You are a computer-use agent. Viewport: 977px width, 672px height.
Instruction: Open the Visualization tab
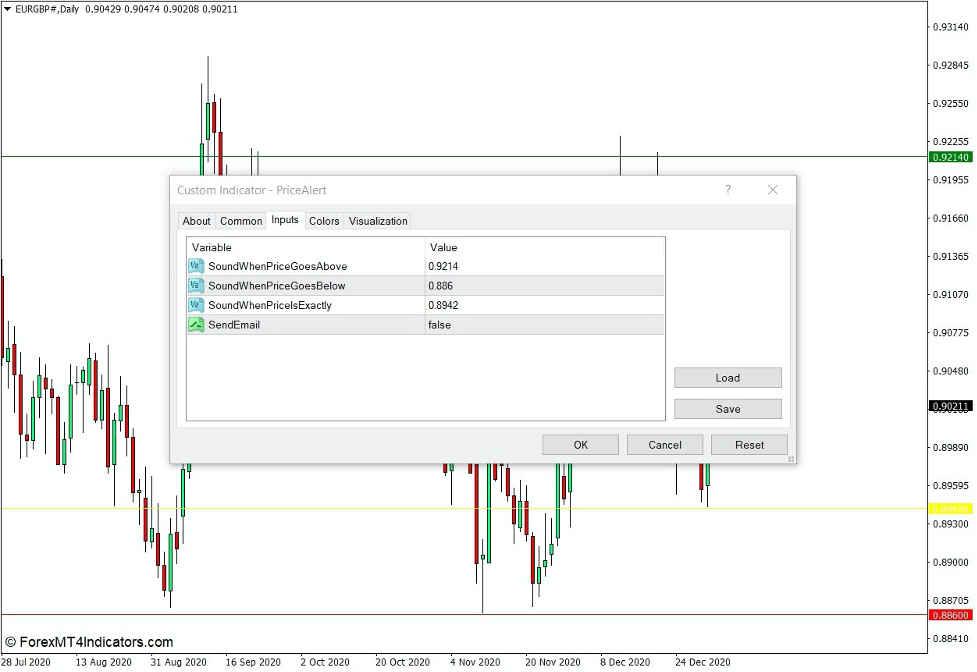[377, 221]
